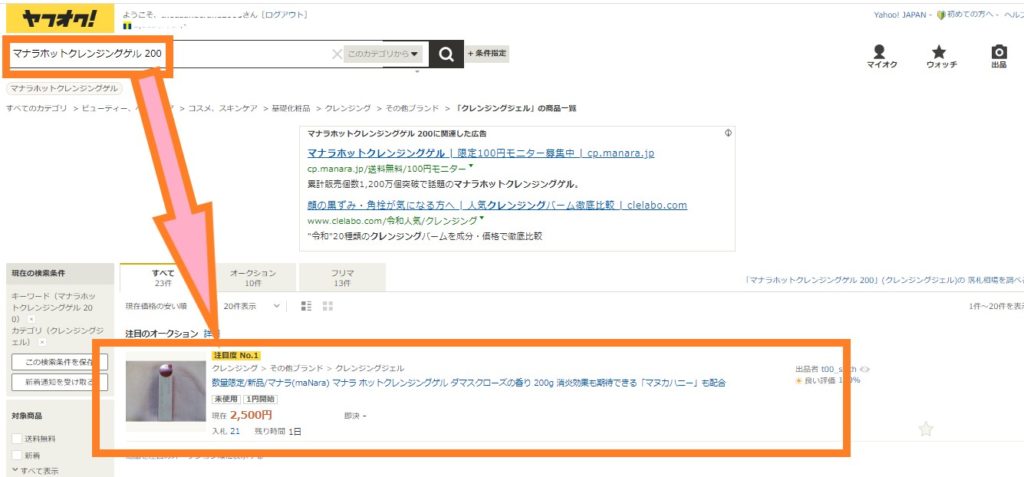Click the マナラホットクレンジングゲル suggestion chip
This screenshot has width=1024, height=477.
point(64,88)
